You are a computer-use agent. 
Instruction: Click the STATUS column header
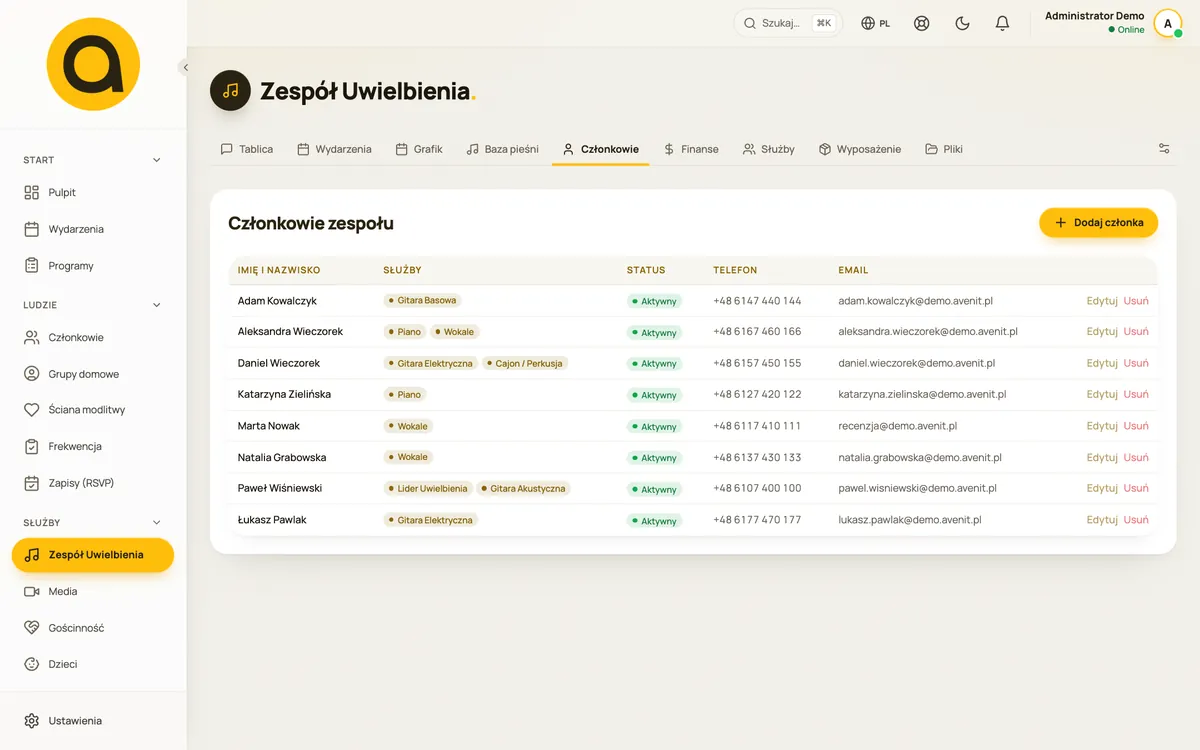pyautogui.click(x=646, y=270)
